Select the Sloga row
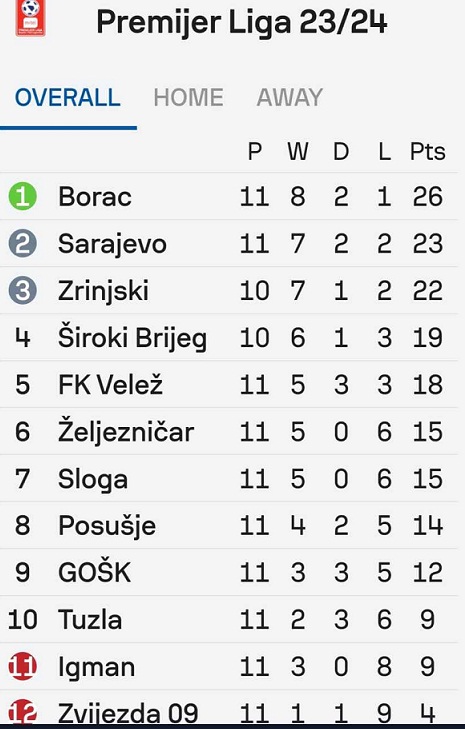The image size is (465, 729). (x=229, y=478)
